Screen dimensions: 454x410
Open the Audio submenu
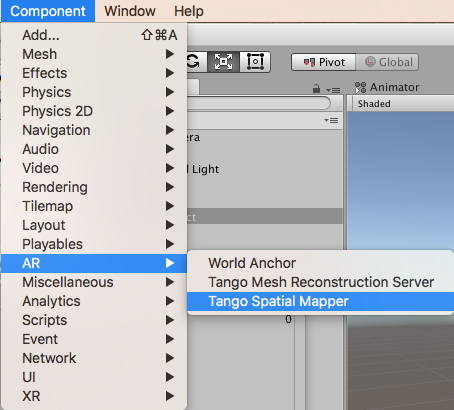(94, 149)
